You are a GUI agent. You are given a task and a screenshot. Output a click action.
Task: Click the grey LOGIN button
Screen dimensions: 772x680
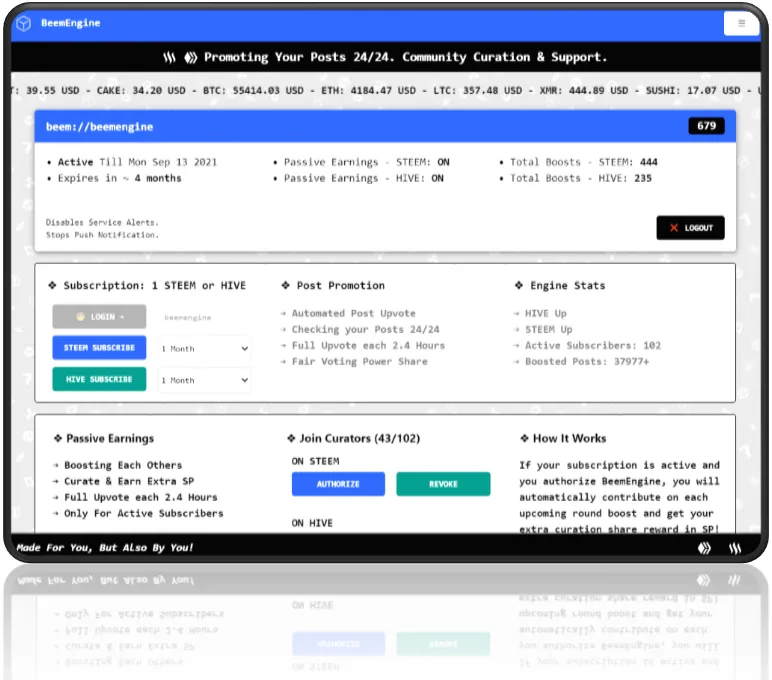(99, 317)
